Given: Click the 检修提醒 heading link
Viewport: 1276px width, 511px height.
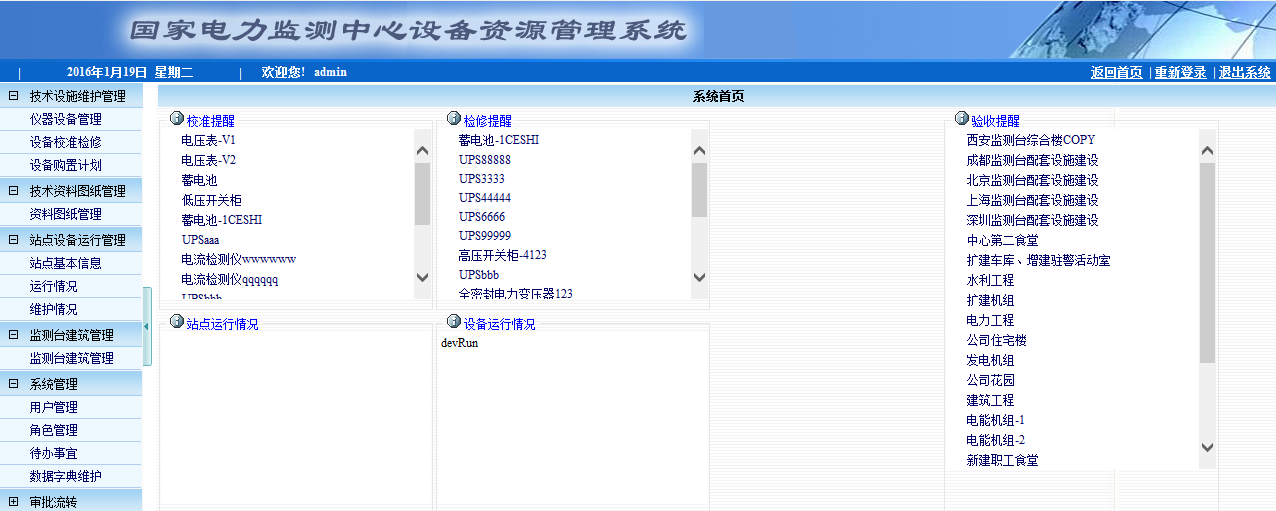Looking at the screenshot, I should pos(488,121).
